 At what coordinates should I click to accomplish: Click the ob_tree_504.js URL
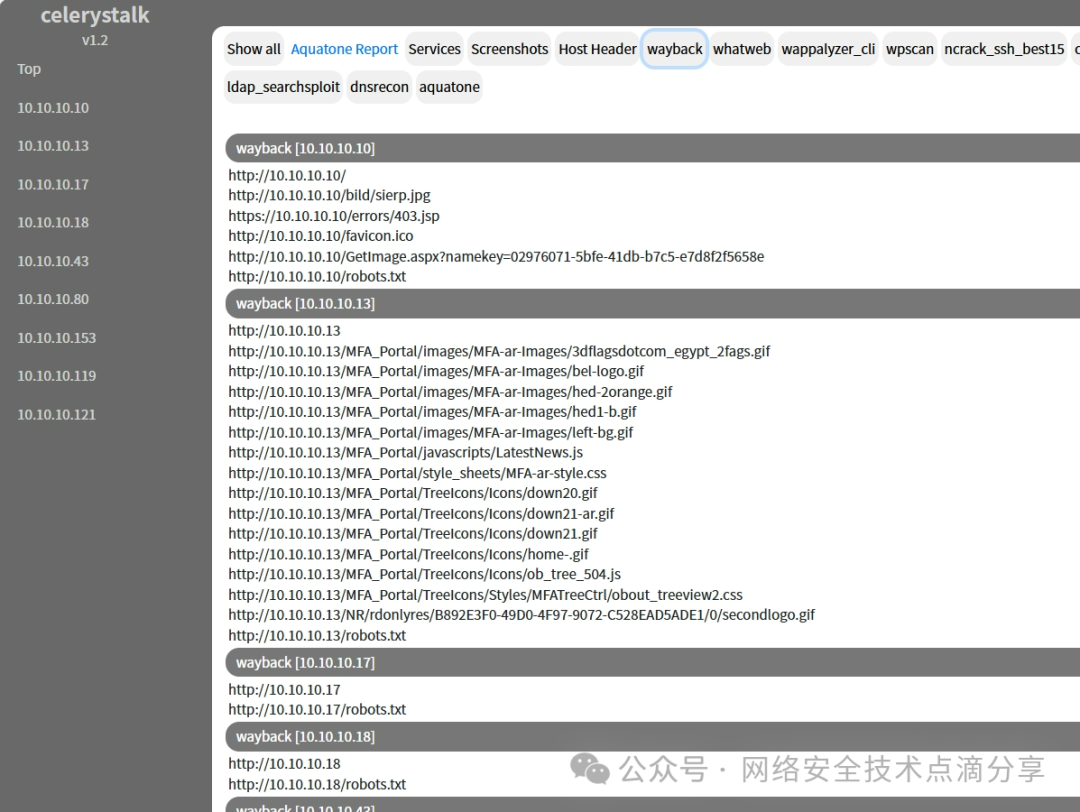[x=424, y=574]
